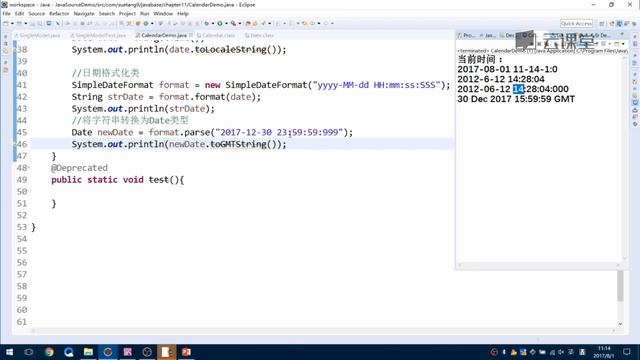640x360 pixels.
Task: Switch to Calendar.class editor tab
Action: tap(216, 36)
